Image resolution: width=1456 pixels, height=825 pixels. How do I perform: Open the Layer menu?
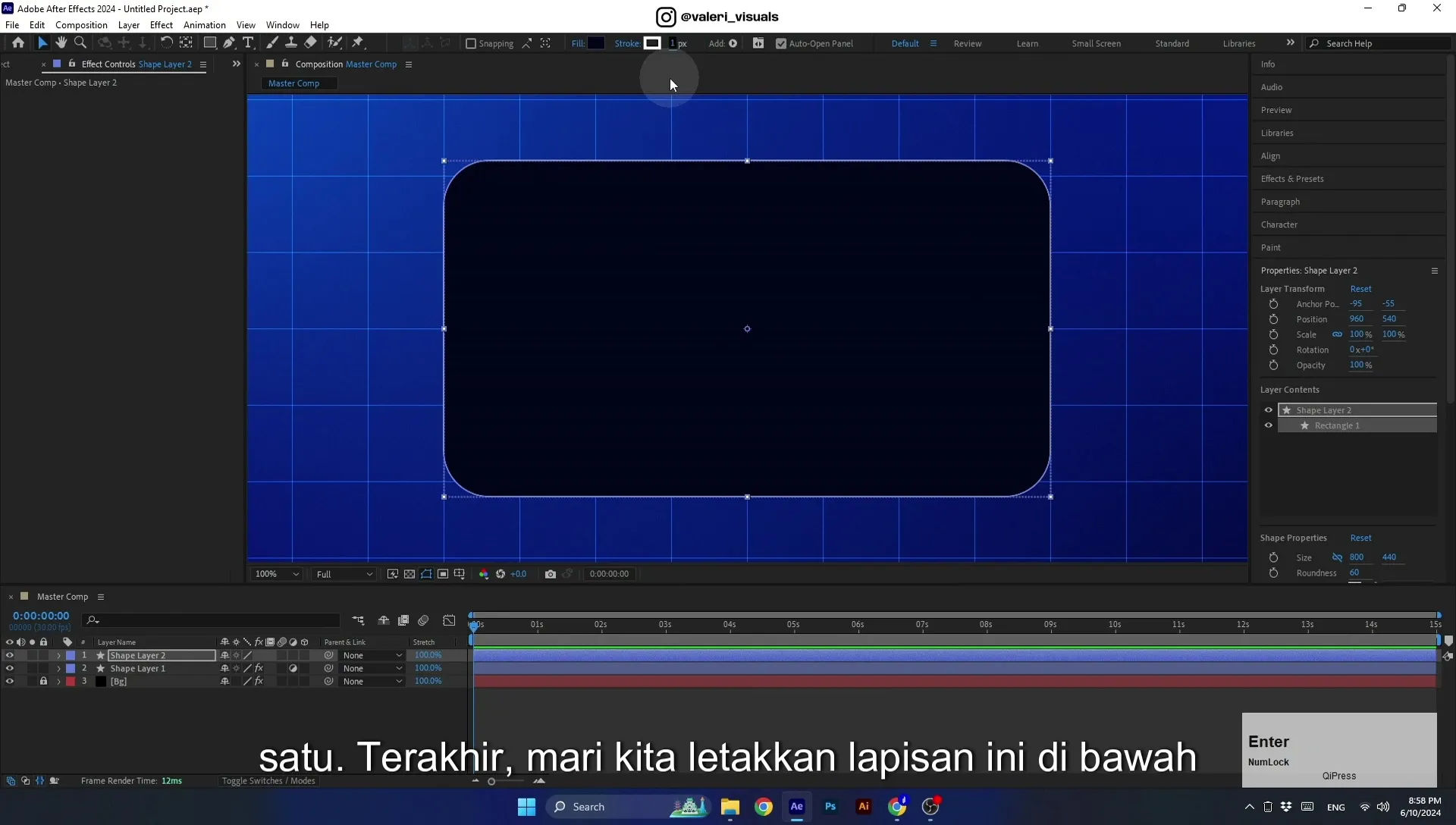129,25
